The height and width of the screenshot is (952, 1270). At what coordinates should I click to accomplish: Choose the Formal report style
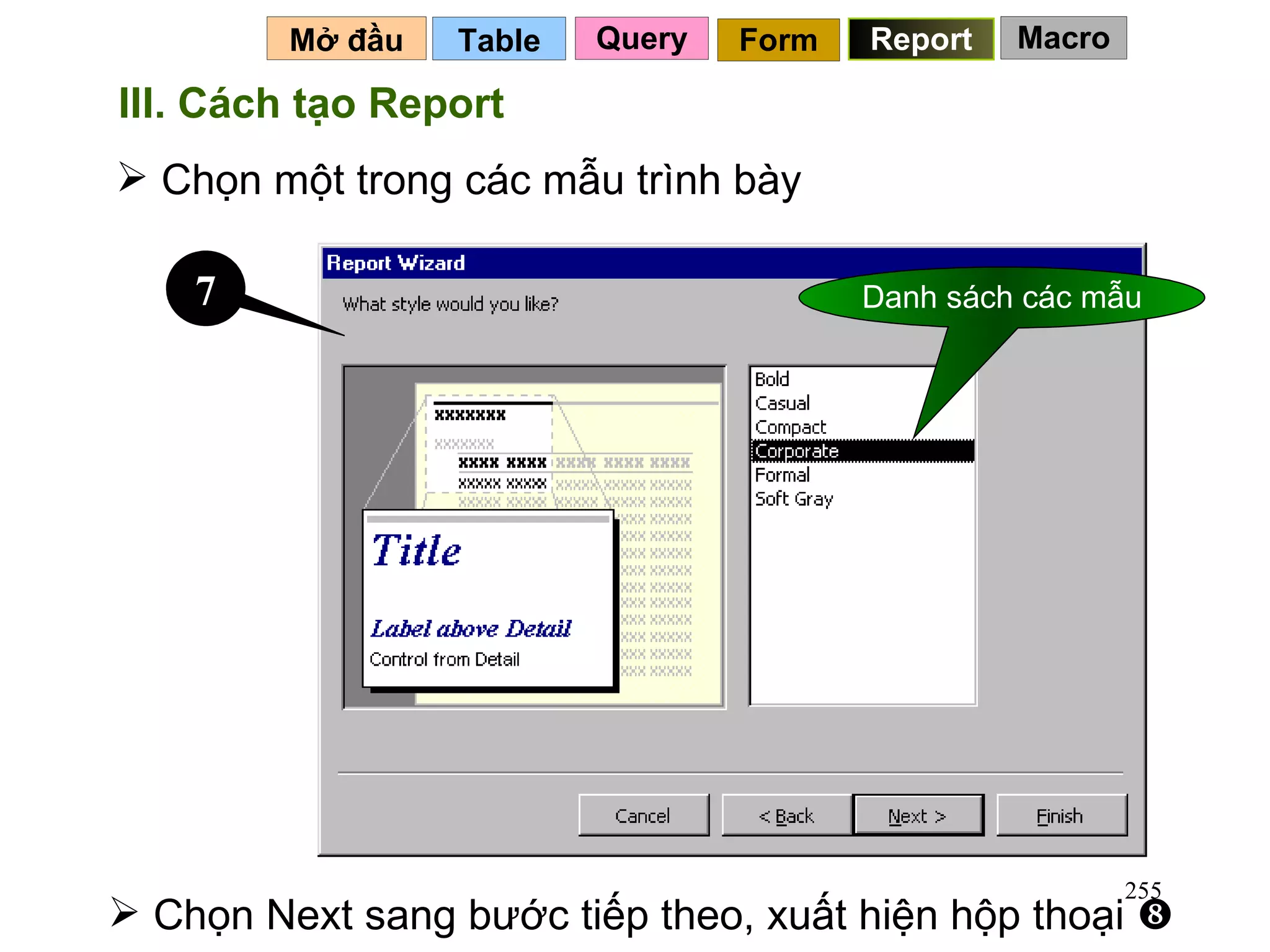[782, 475]
